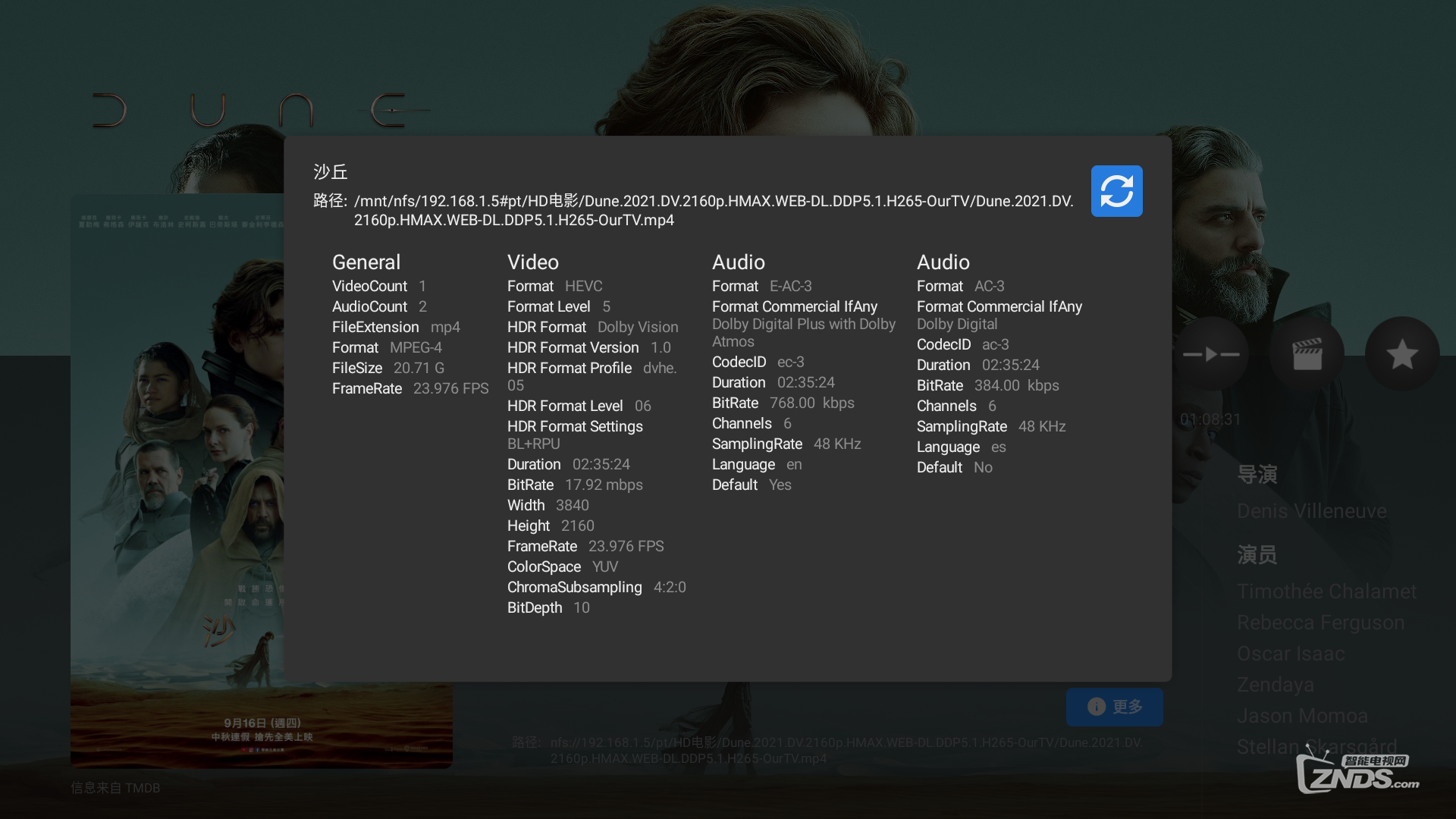
Task: Click the clapperboard icon button
Action: (1307, 354)
